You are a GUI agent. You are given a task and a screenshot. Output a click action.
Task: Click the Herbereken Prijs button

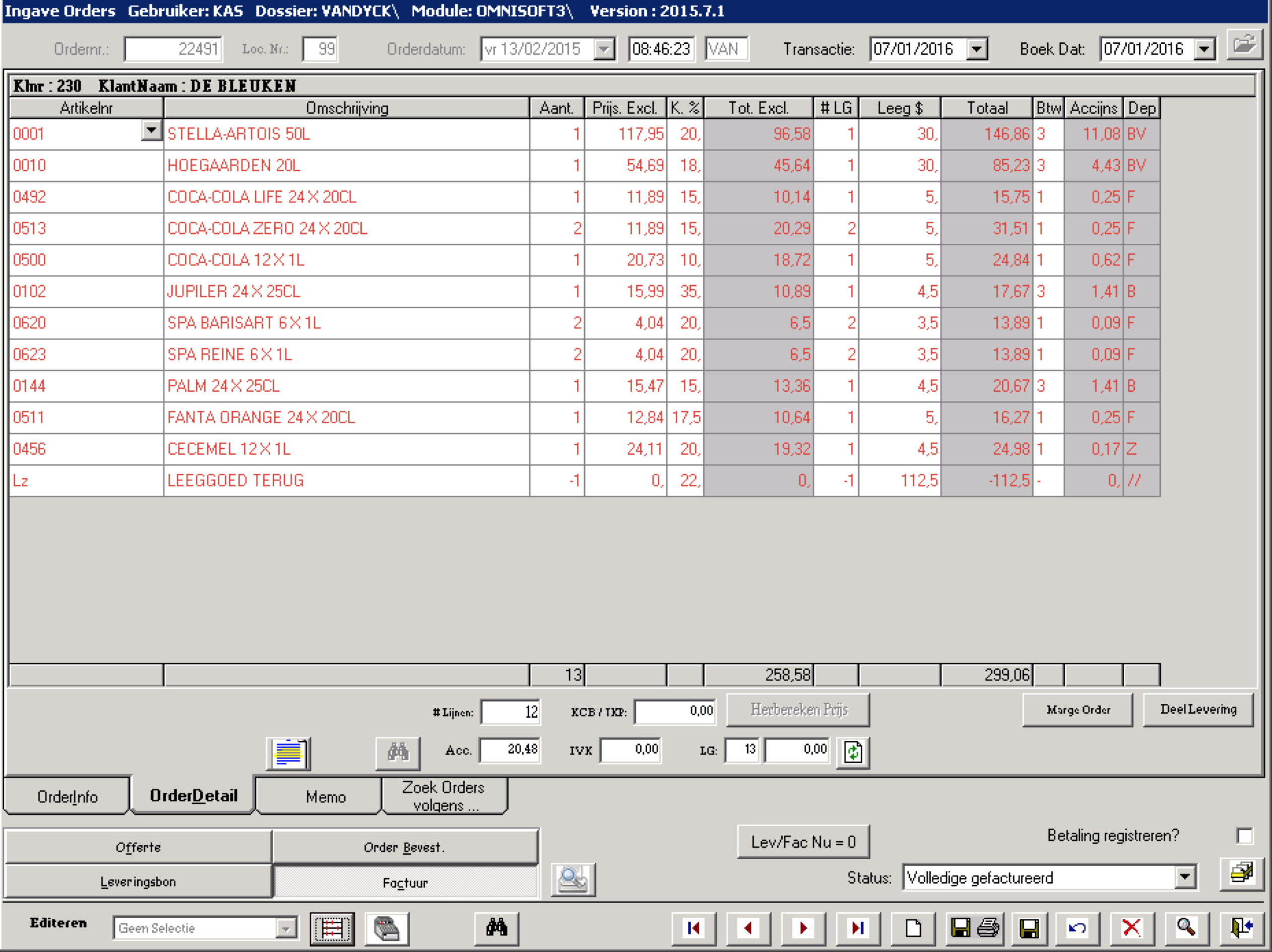[798, 710]
